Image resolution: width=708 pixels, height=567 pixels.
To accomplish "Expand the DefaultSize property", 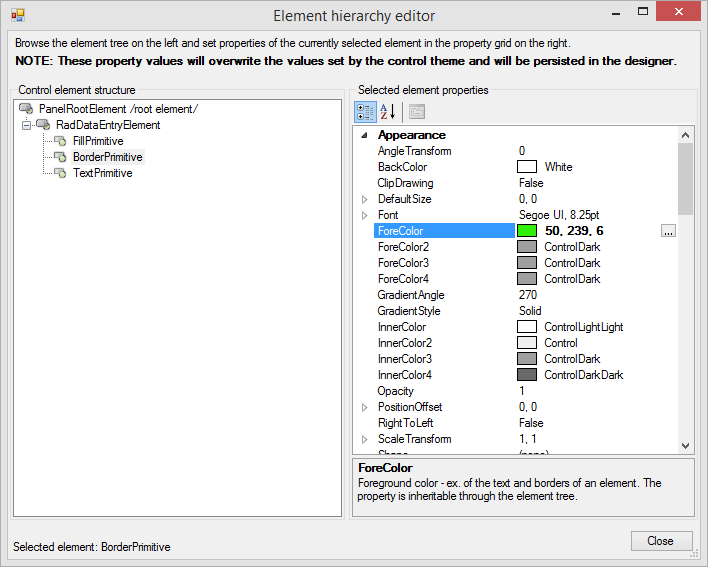I will (x=365, y=199).
